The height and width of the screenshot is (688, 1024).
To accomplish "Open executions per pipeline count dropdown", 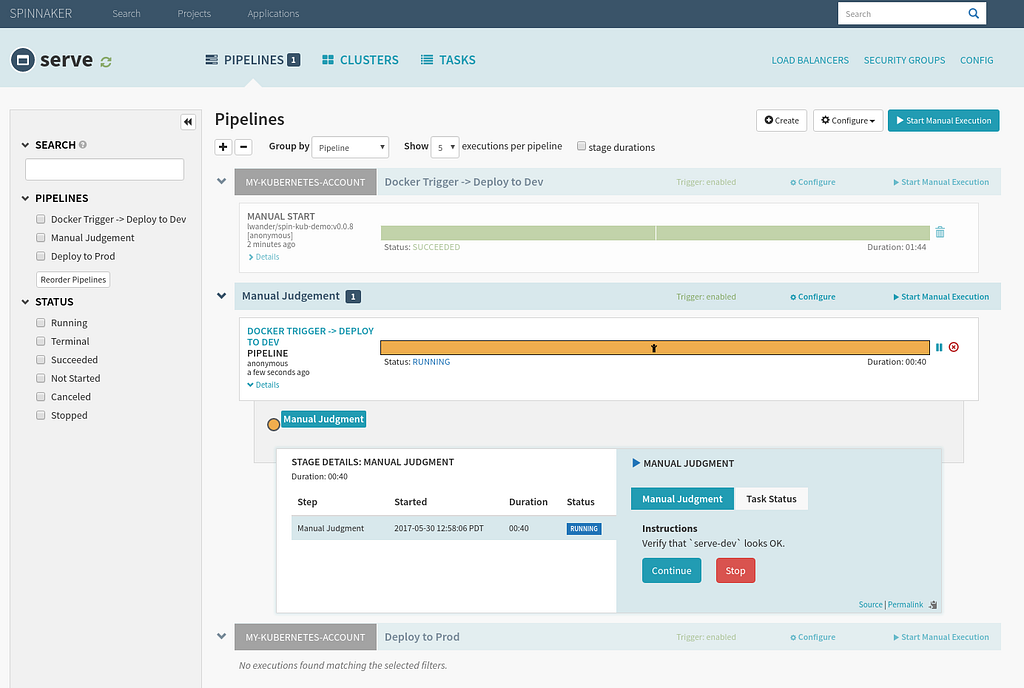I will [445, 148].
